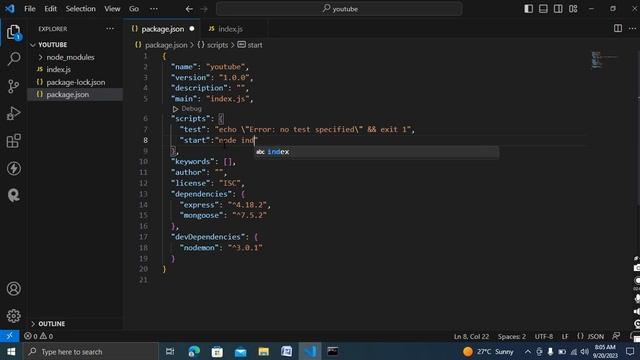Click the Type here to search box
This screenshot has height=360, width=640.
coord(91,351)
